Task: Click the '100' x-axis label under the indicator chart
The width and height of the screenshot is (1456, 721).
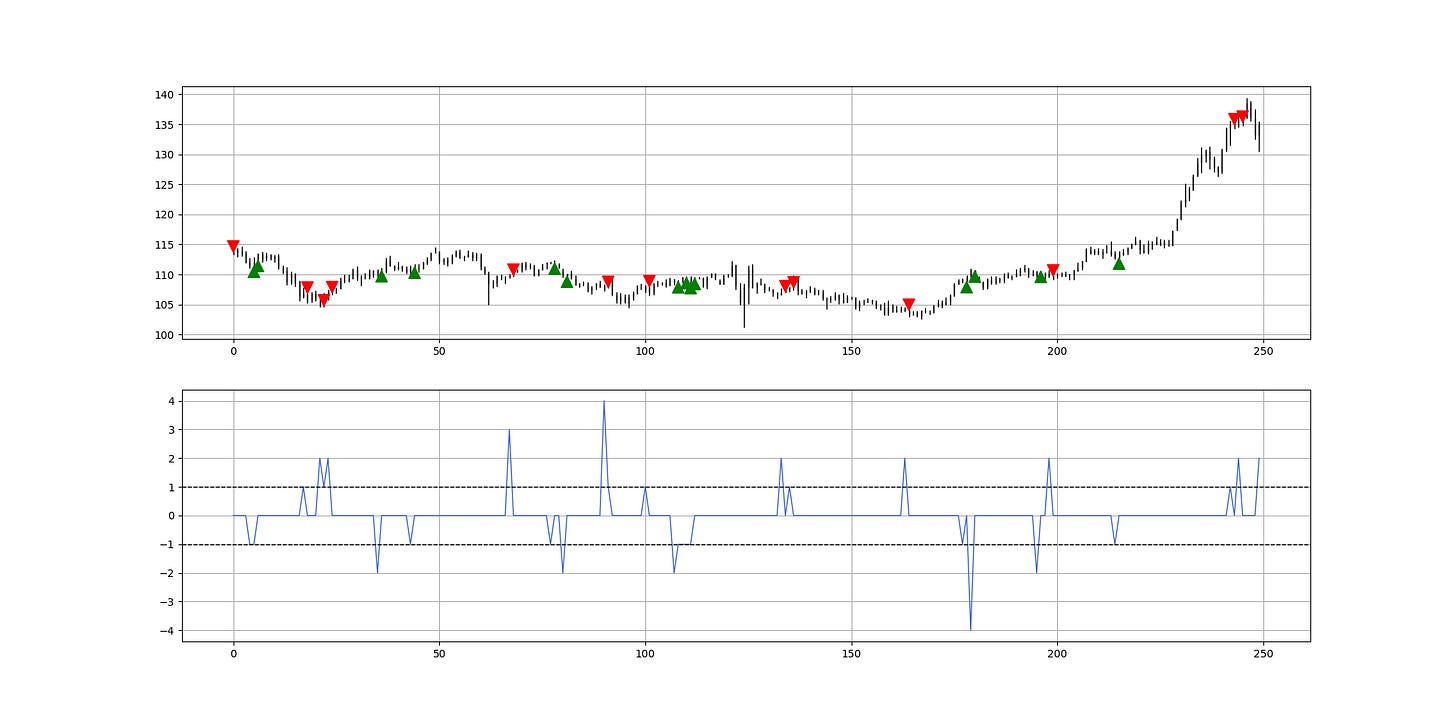Action: pyautogui.click(x=645, y=654)
